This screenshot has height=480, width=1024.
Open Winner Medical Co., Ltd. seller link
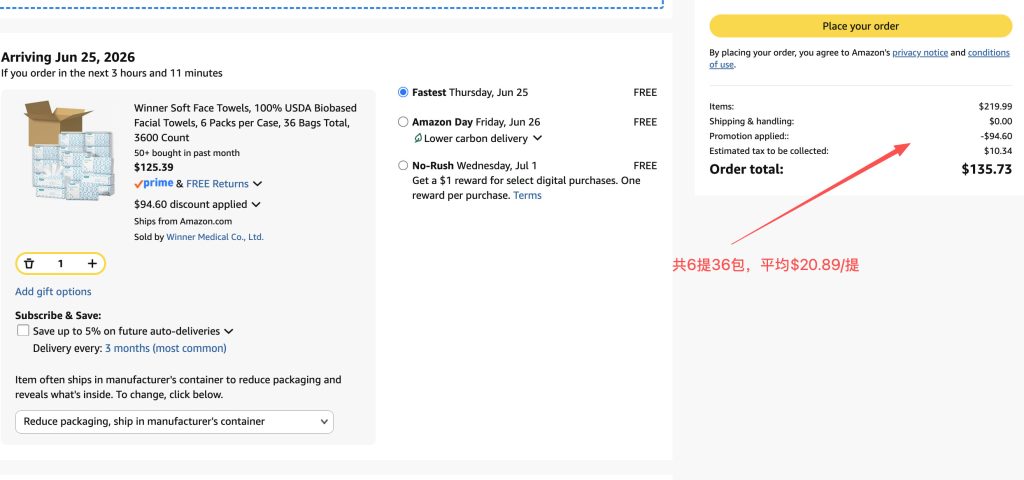[215, 237]
